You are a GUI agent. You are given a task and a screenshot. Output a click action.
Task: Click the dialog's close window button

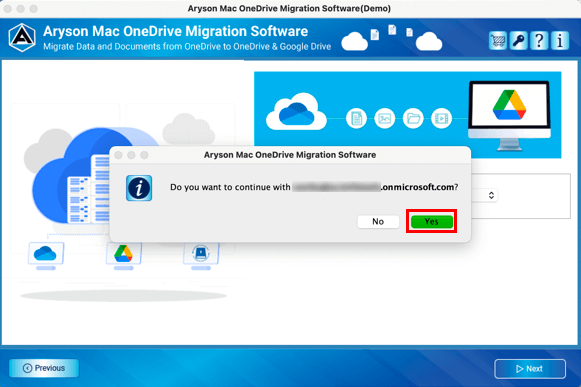119,155
